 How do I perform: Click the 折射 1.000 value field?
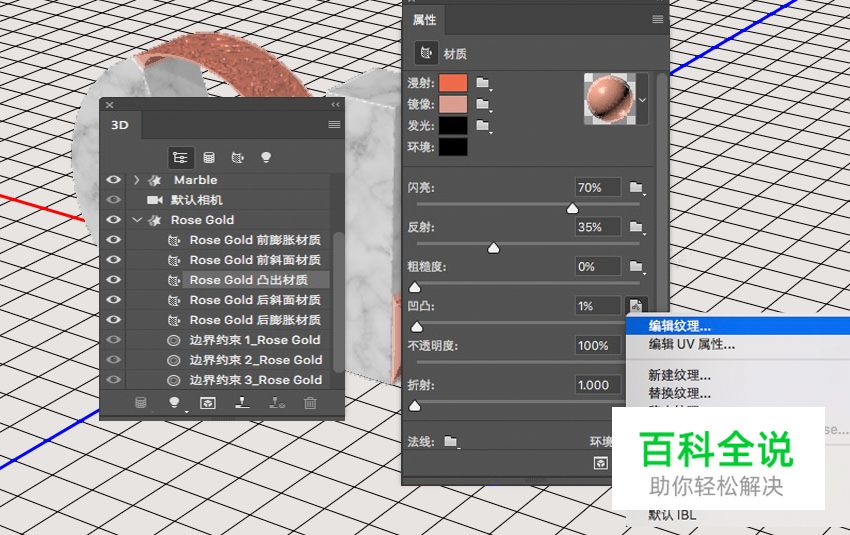(x=598, y=385)
